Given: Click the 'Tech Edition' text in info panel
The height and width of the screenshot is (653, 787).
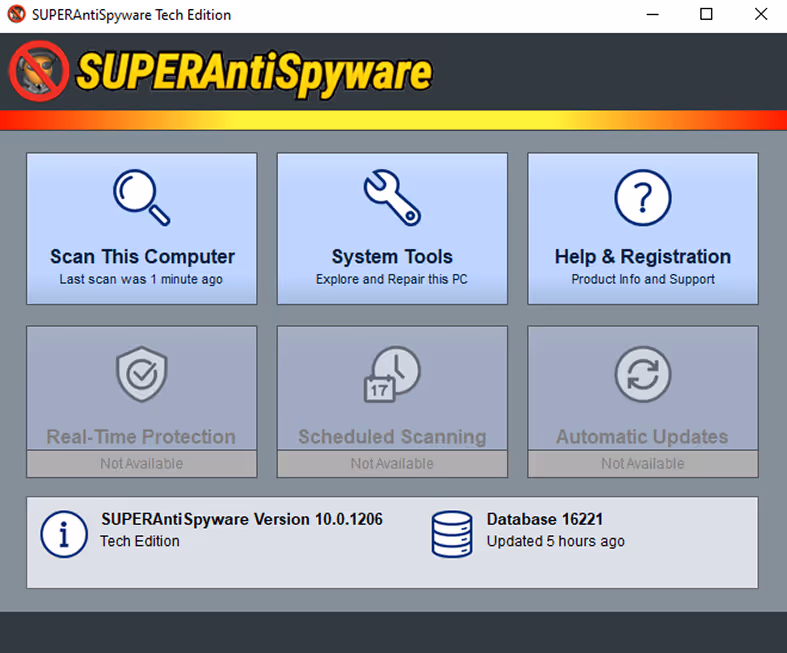Looking at the screenshot, I should [140, 541].
